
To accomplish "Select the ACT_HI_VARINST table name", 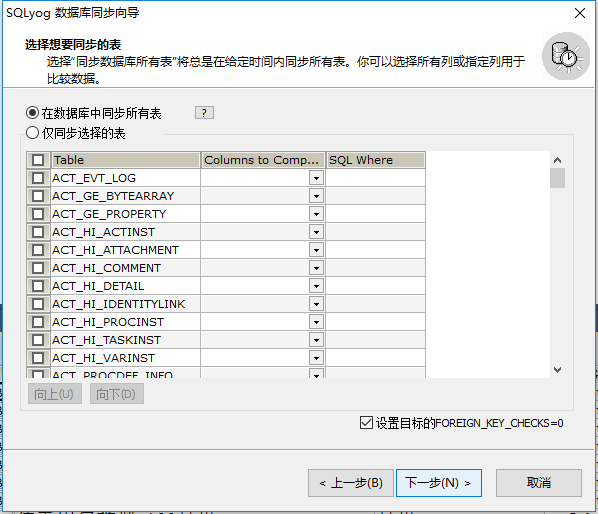I will [x=103, y=358].
